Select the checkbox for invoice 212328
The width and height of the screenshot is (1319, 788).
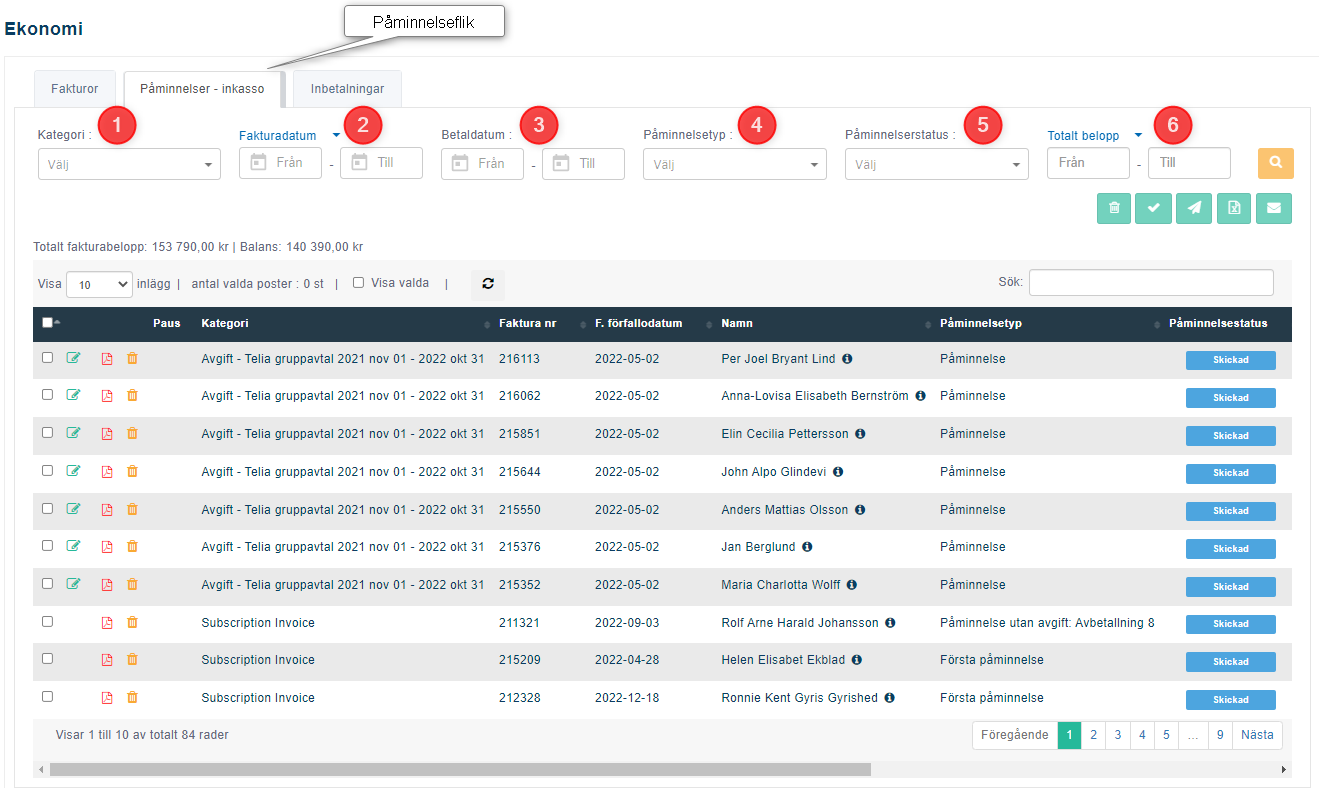pos(47,697)
